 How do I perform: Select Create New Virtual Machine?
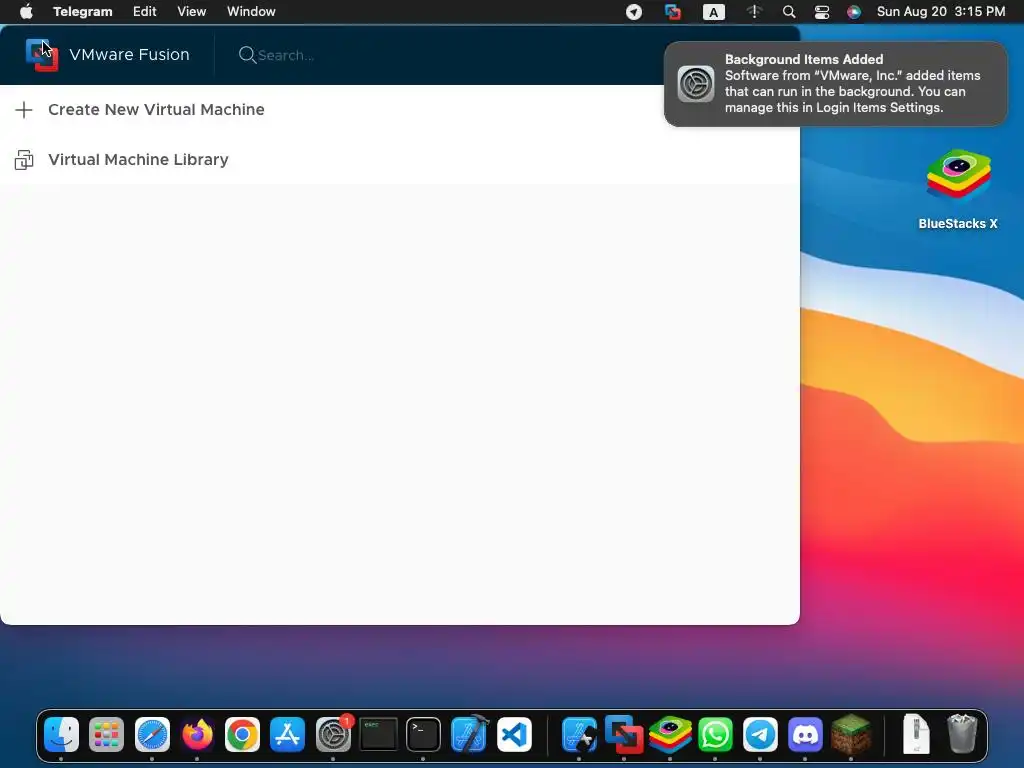[x=156, y=110]
